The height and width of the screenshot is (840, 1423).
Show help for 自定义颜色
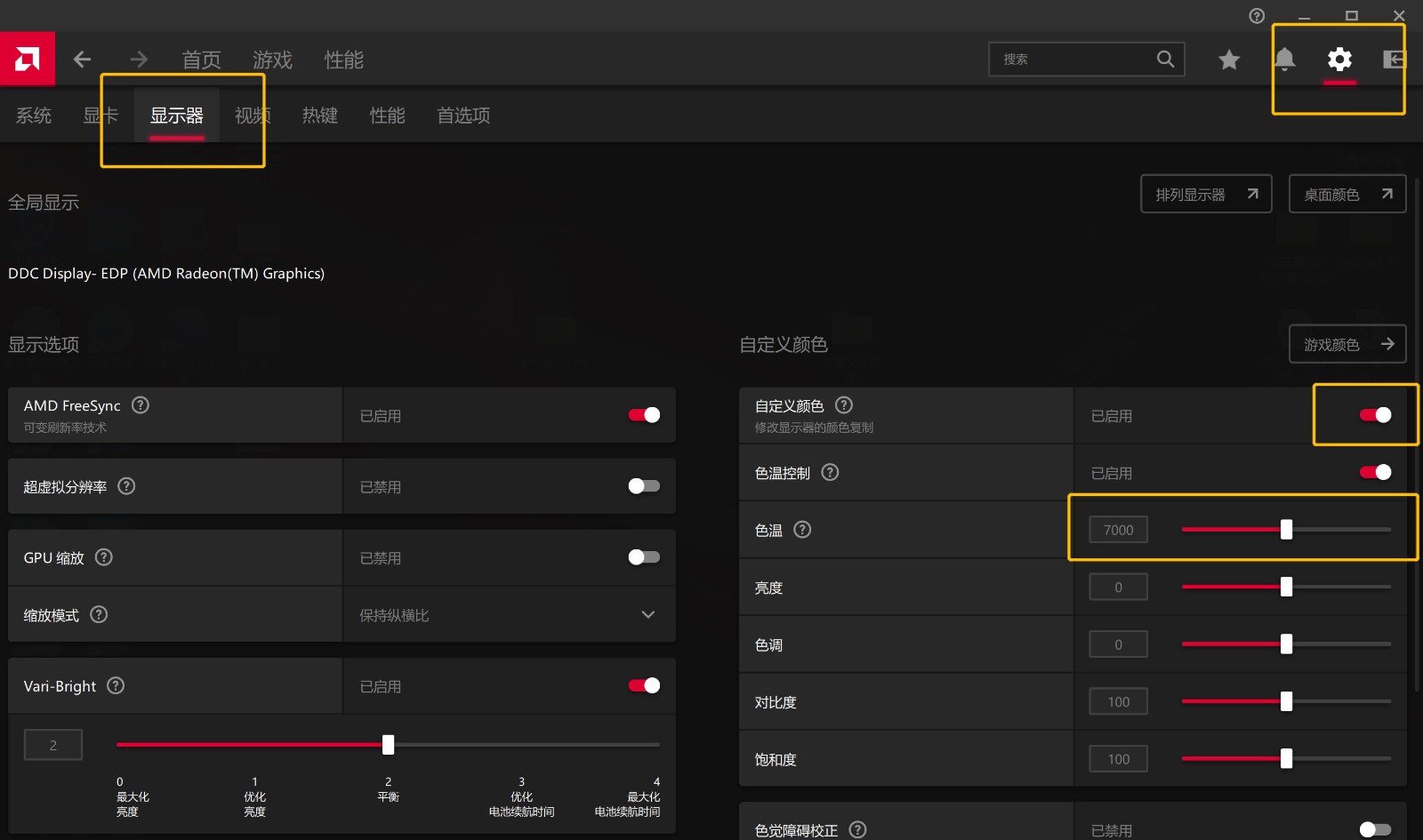[x=844, y=405]
